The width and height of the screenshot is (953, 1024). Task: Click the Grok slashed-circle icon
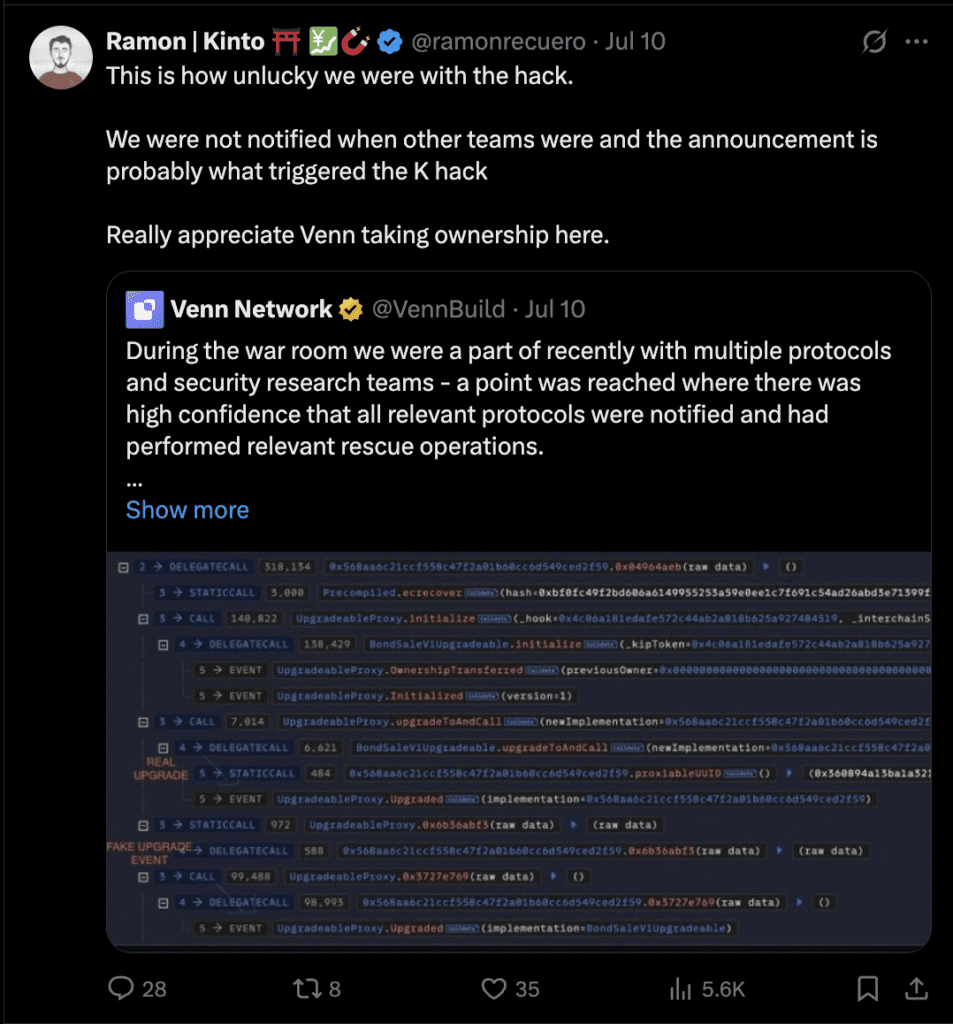[x=873, y=42]
